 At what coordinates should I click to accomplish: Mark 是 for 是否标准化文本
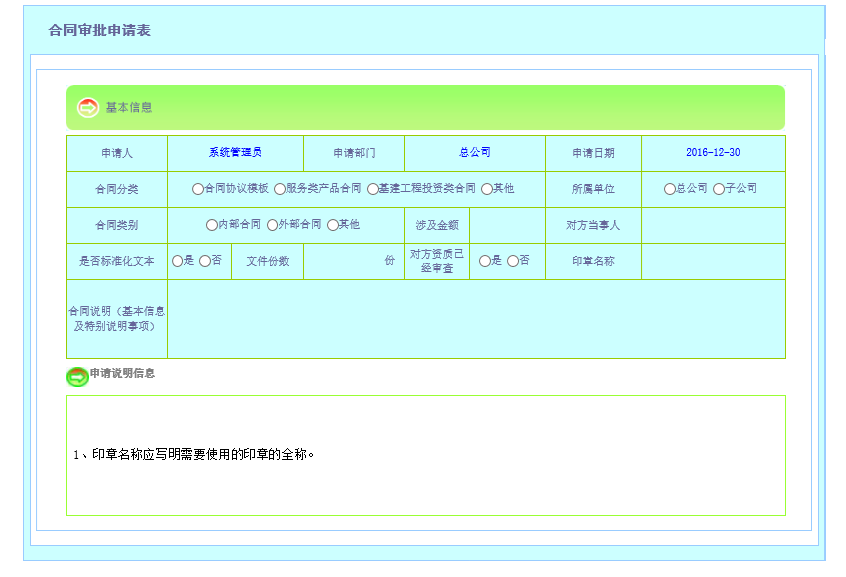coord(178,261)
